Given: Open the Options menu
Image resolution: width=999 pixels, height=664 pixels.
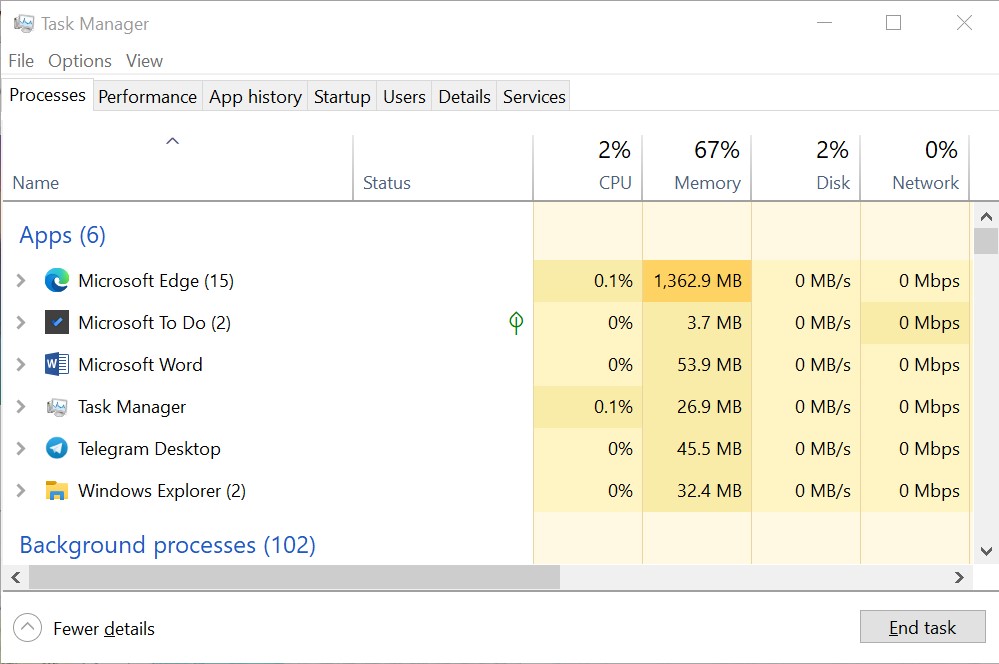Looking at the screenshot, I should [x=80, y=61].
